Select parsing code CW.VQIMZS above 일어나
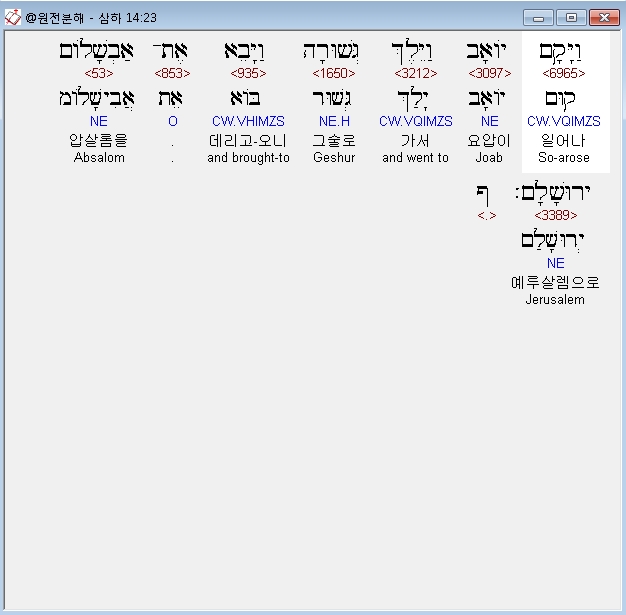This screenshot has width=626, height=615. [x=564, y=121]
